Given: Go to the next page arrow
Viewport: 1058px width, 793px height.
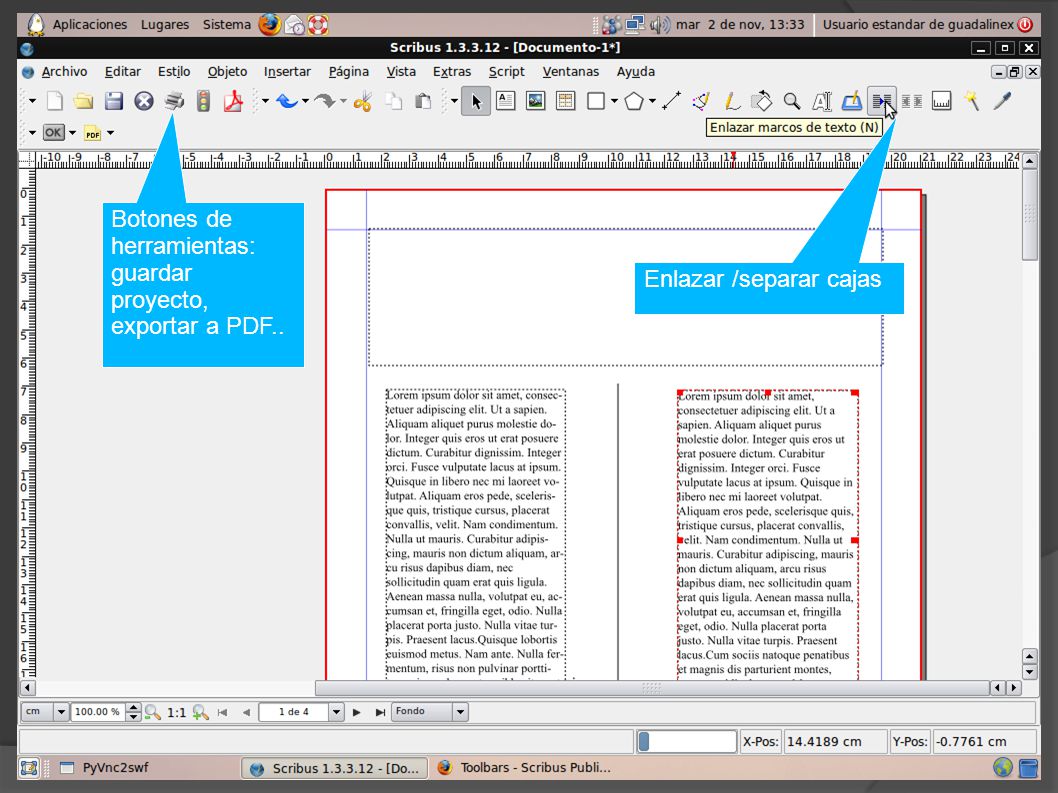Looking at the screenshot, I should [x=356, y=712].
